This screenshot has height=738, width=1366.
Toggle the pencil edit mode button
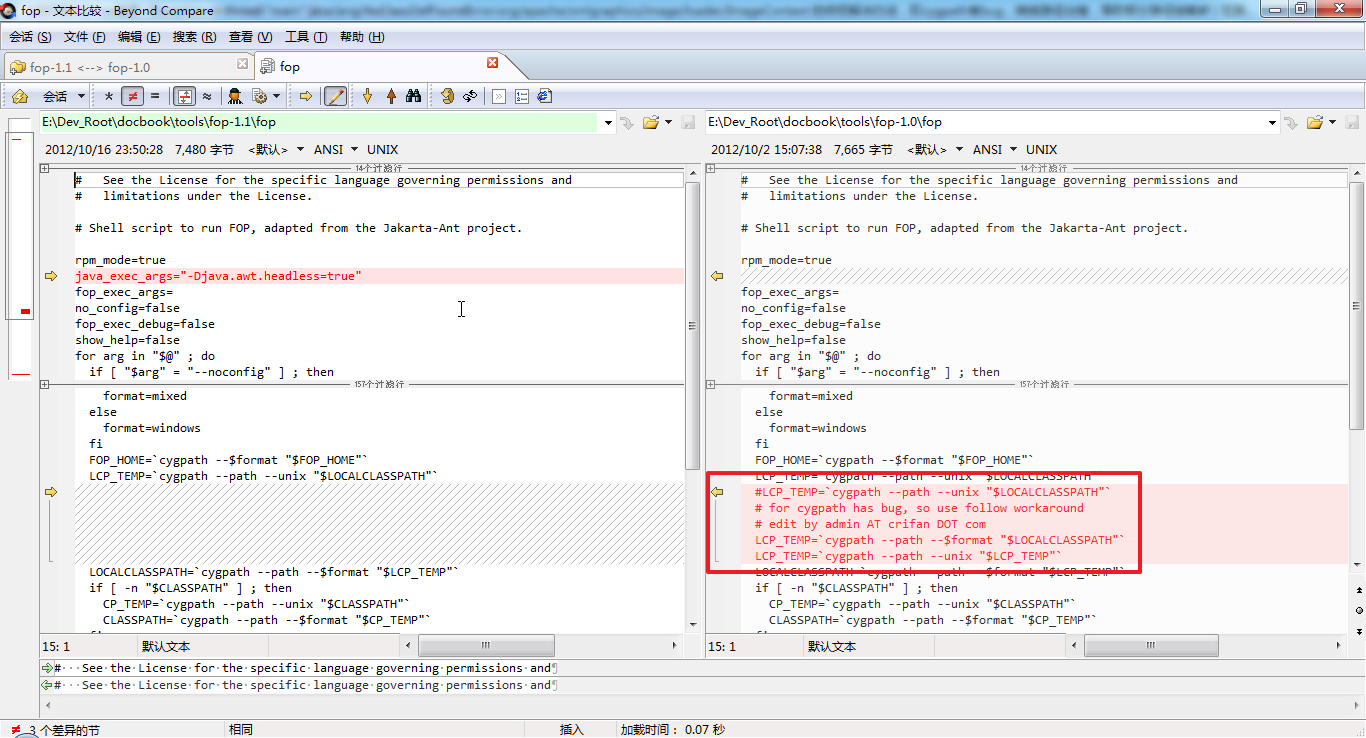[x=336, y=97]
